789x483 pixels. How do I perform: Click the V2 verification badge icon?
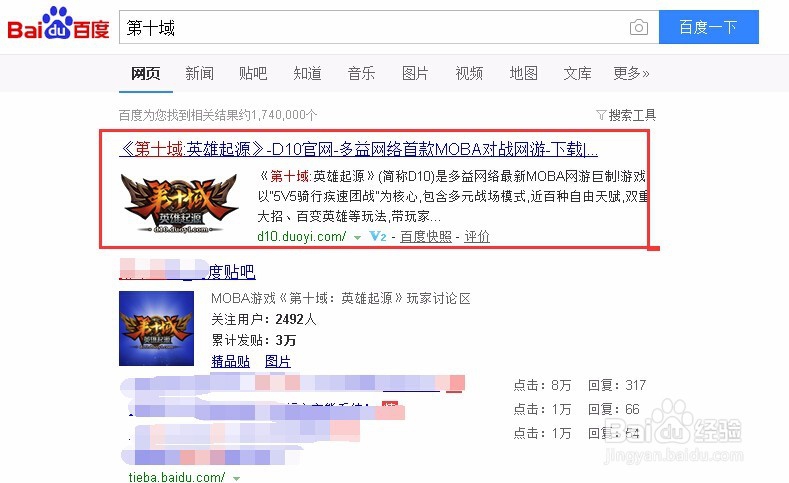(x=377, y=236)
